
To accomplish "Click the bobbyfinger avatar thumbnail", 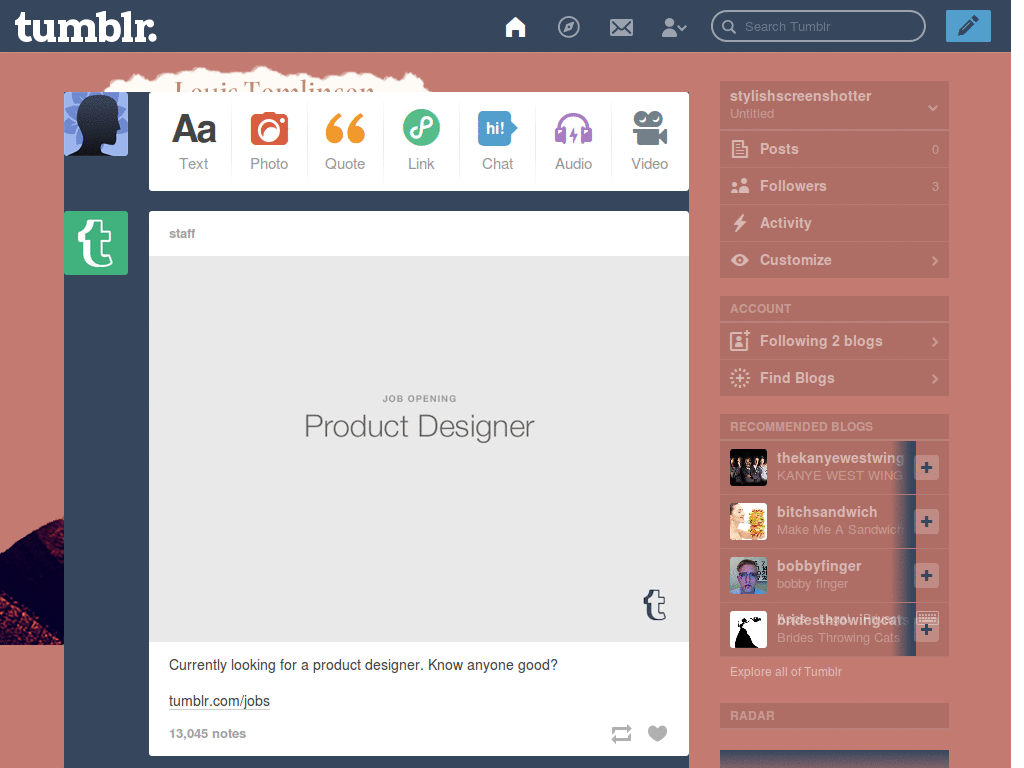I will point(748,575).
